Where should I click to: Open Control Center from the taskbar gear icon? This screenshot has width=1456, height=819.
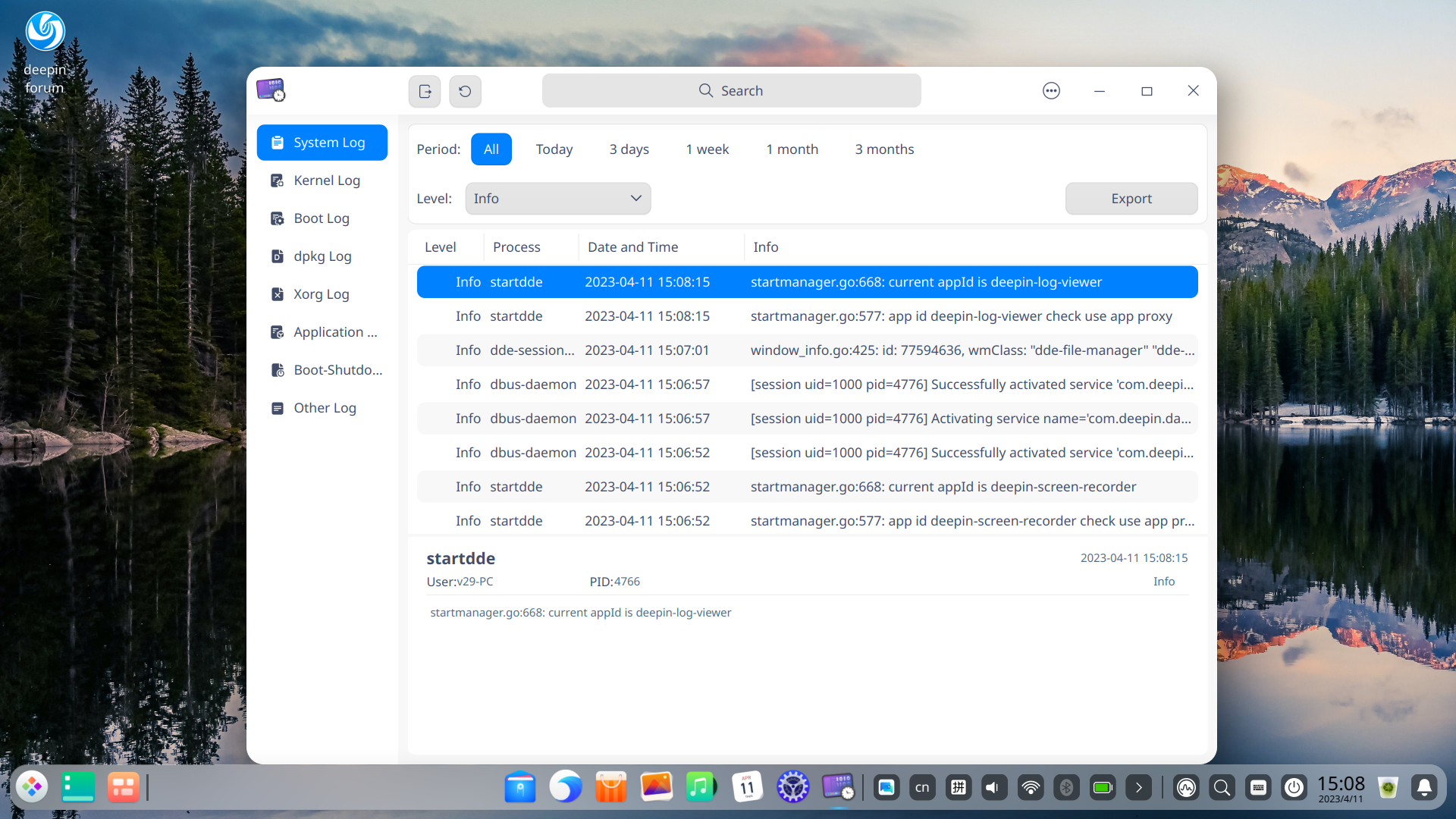click(x=793, y=787)
